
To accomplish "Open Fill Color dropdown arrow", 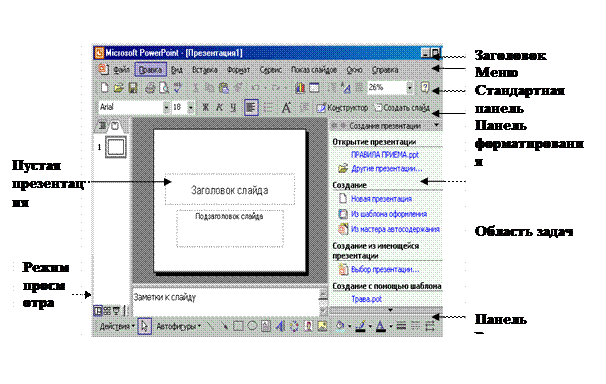I will coord(350,326).
